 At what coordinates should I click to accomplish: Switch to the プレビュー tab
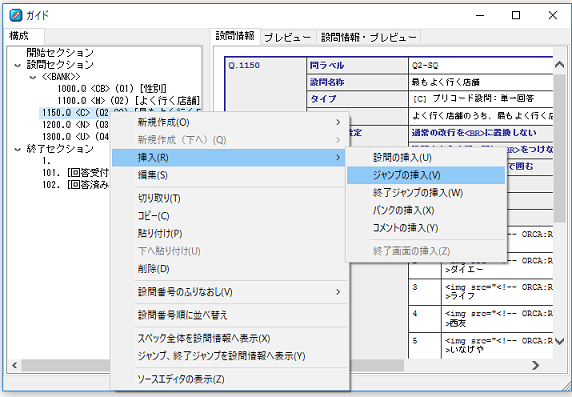(287, 37)
